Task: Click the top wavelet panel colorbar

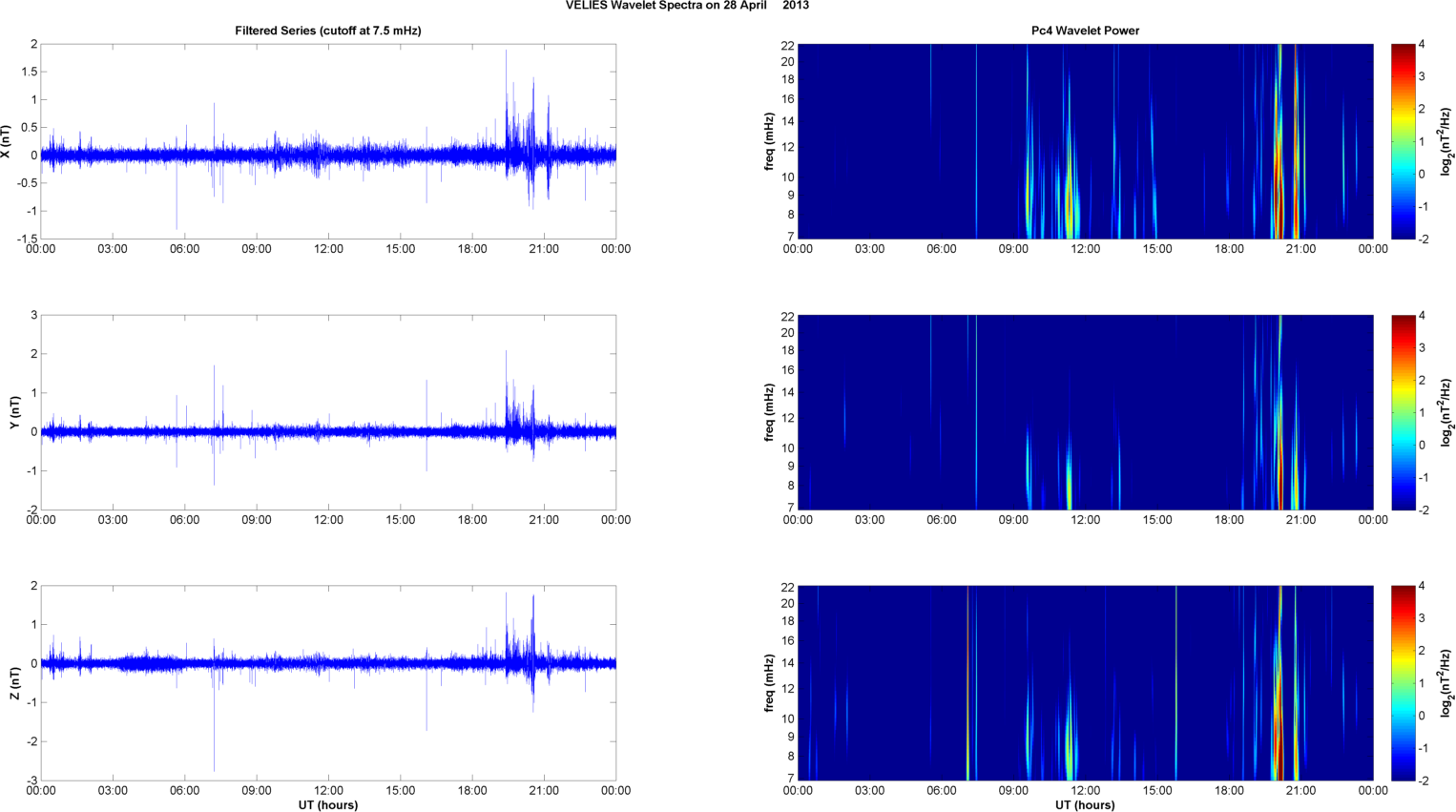Action: click(1403, 141)
